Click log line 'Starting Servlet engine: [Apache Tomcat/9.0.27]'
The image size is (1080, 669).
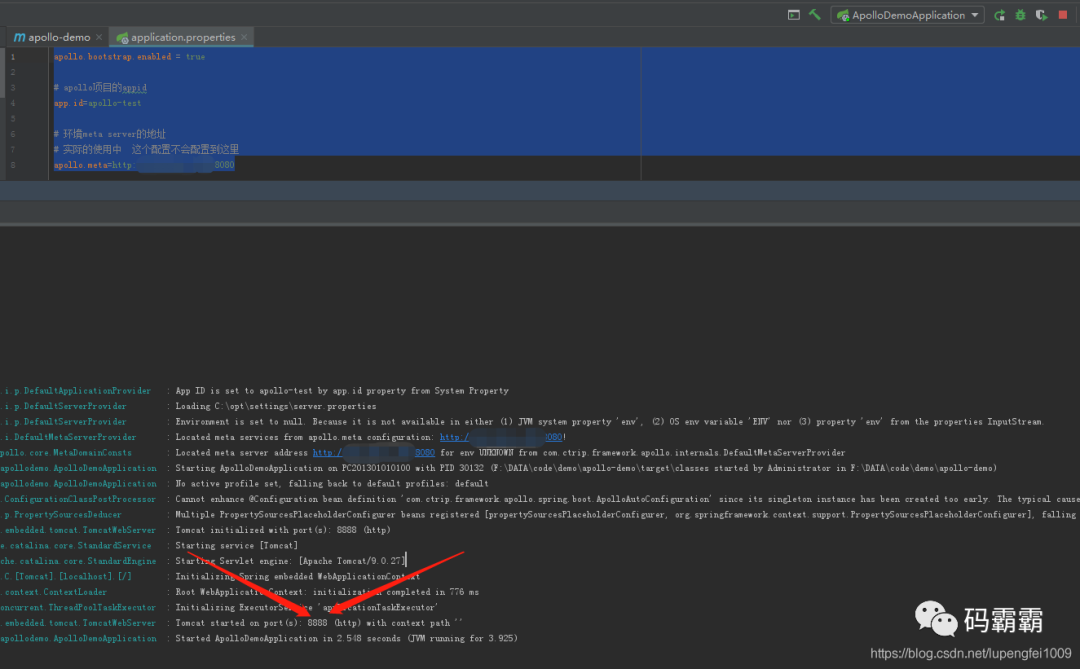tap(290, 561)
